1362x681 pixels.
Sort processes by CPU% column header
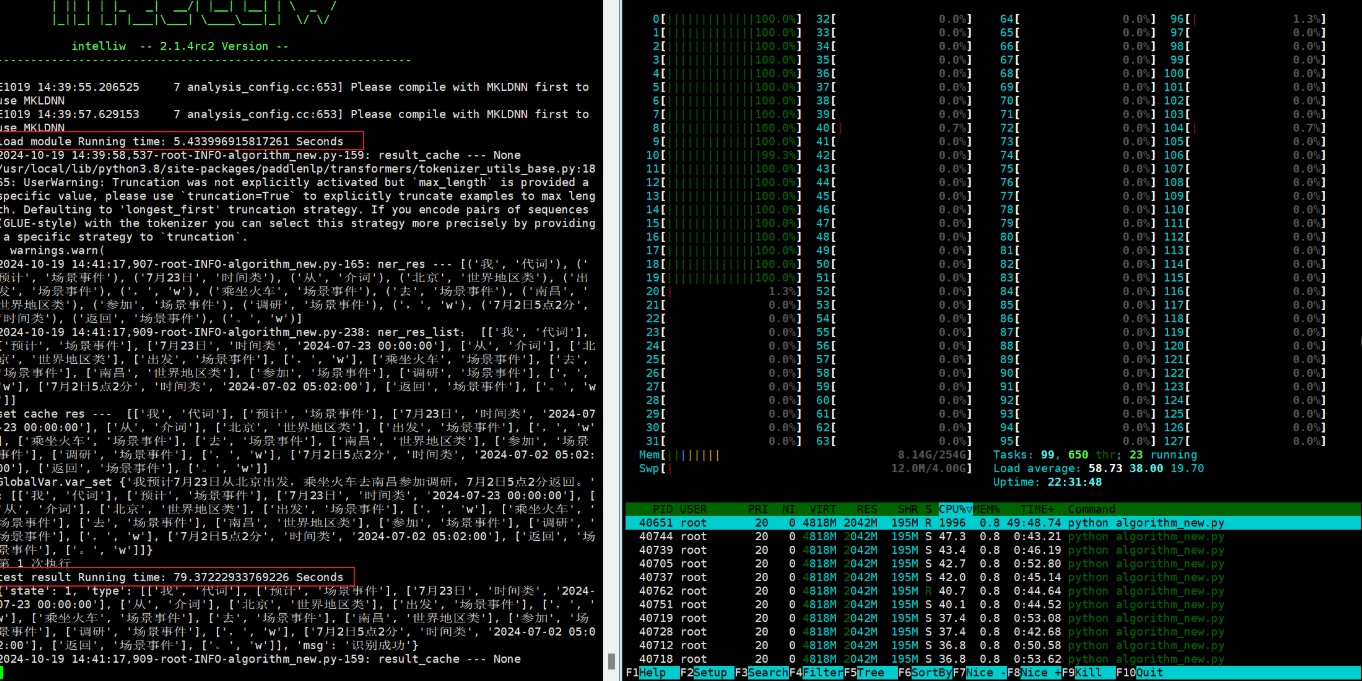(x=953, y=509)
